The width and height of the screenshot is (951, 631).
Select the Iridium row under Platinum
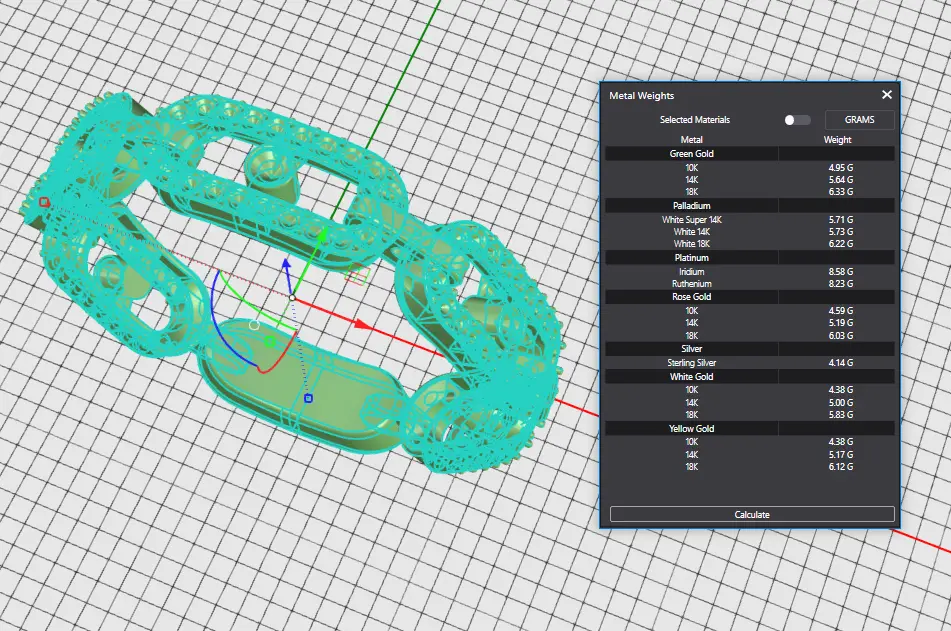692,272
